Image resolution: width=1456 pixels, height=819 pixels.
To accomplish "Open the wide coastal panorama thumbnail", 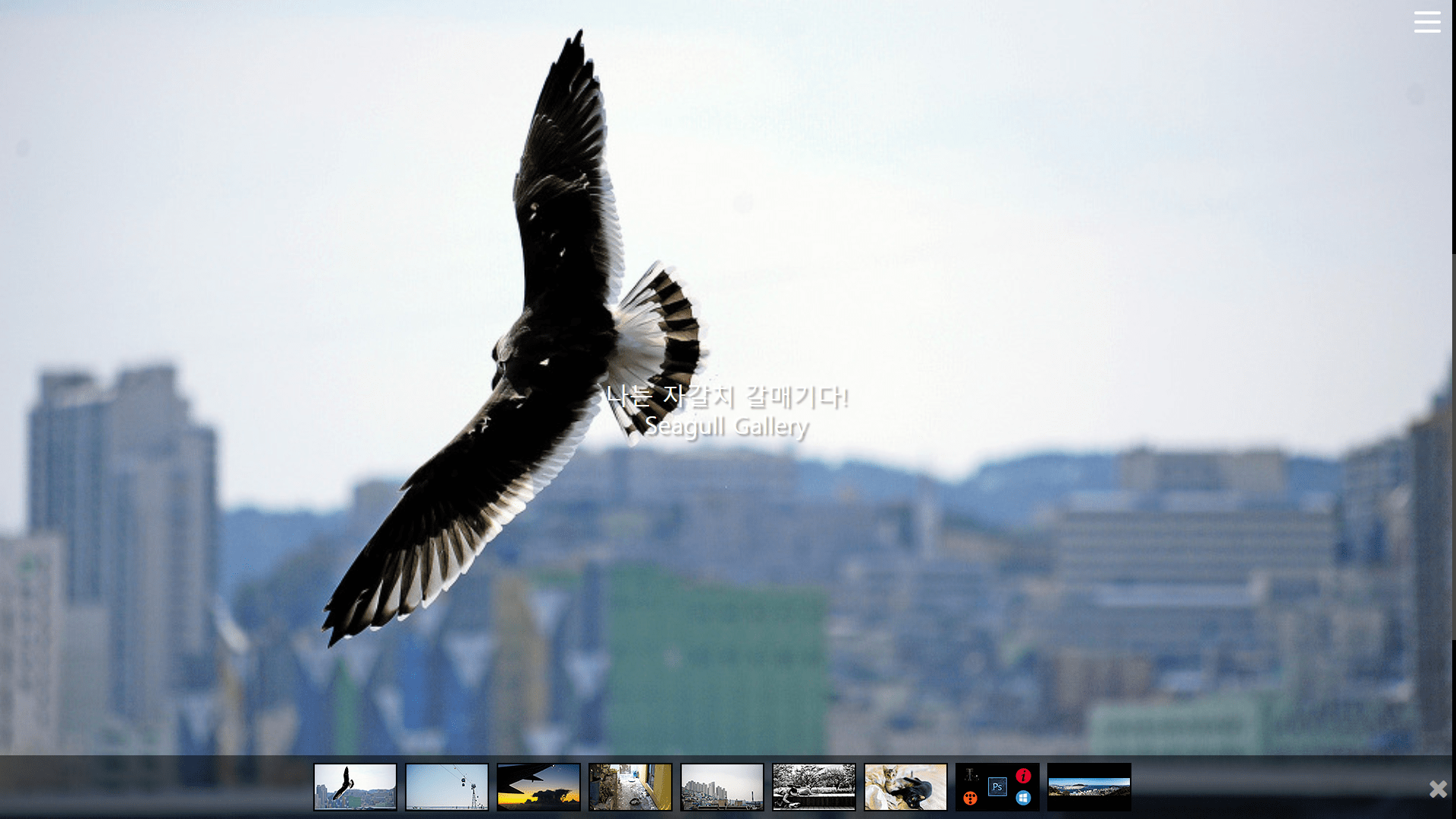I will click(1089, 787).
